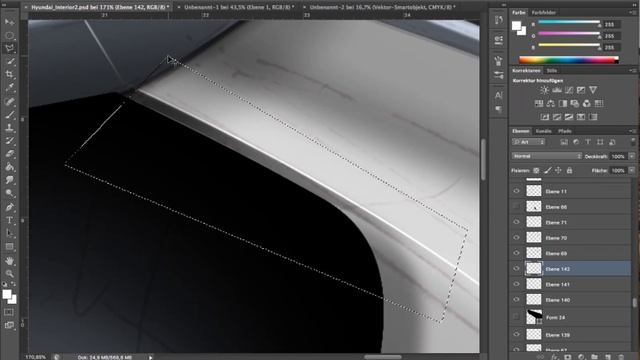640x360 pixels.
Task: Switch to the Pfade tab
Action: pos(565,131)
